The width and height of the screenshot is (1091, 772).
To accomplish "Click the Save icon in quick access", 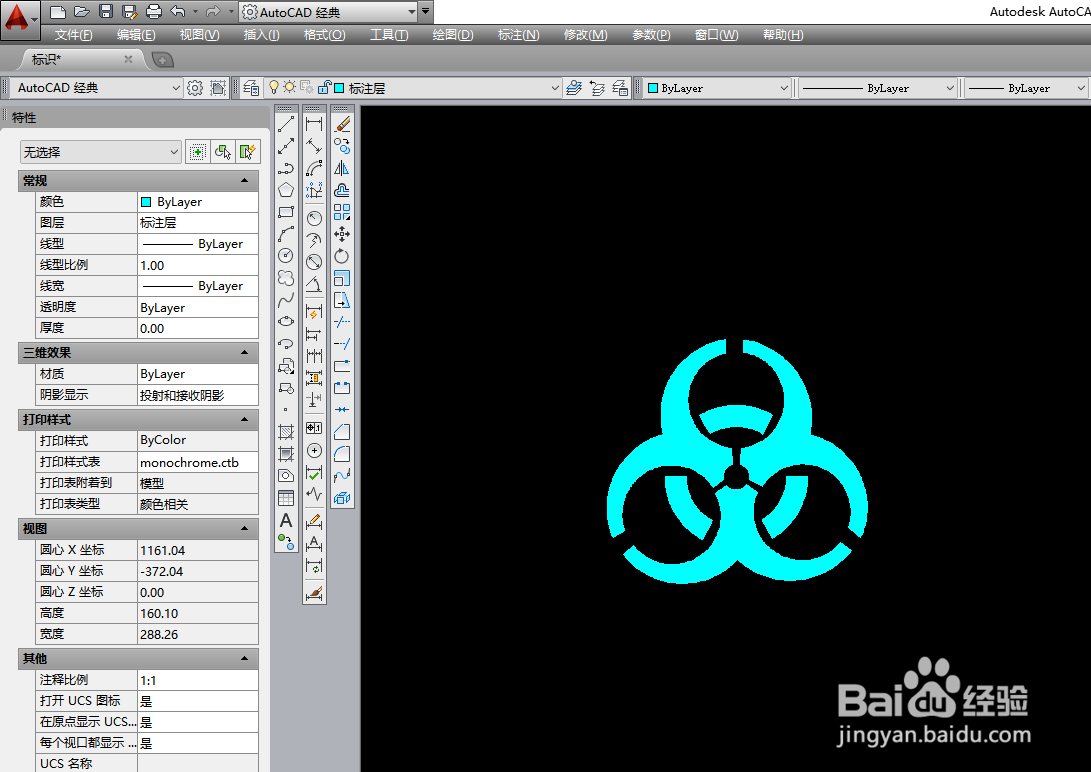I will click(x=106, y=11).
